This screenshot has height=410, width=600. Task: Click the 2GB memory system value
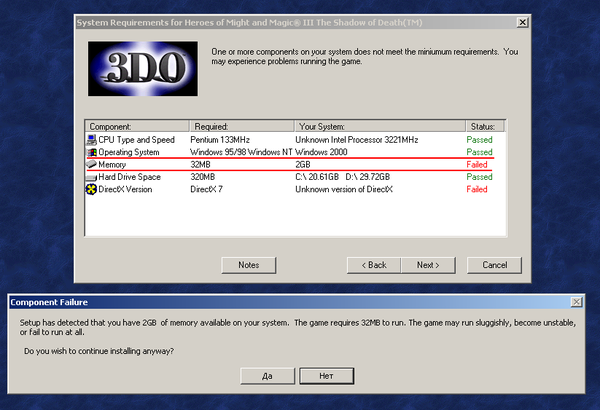point(303,165)
